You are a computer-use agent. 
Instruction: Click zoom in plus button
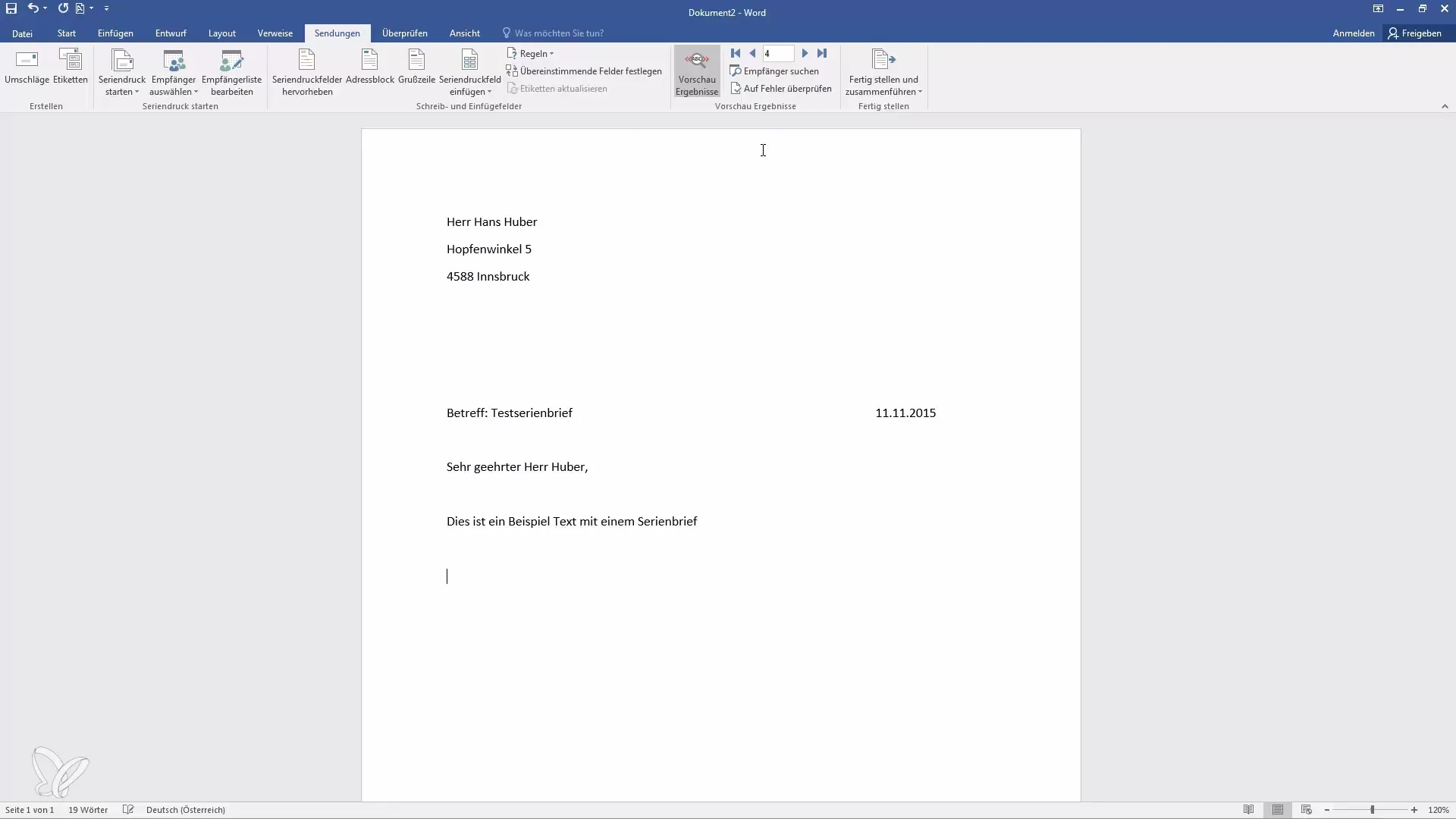1414,810
